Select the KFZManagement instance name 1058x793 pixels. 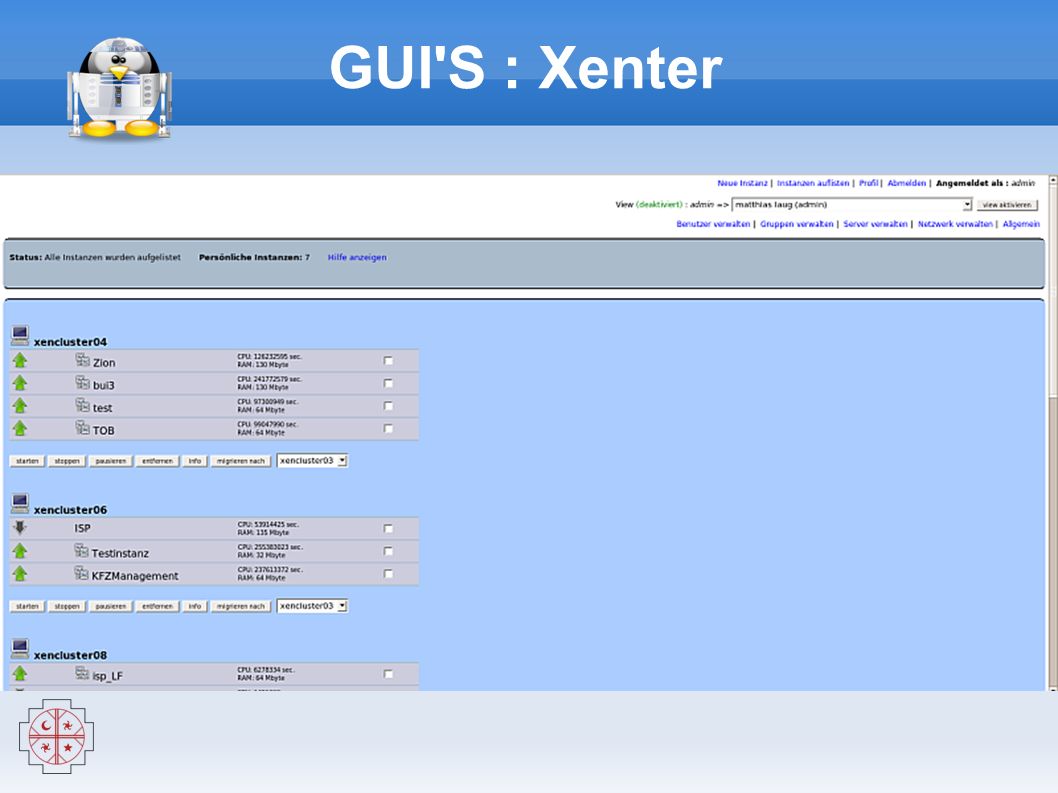coord(135,576)
